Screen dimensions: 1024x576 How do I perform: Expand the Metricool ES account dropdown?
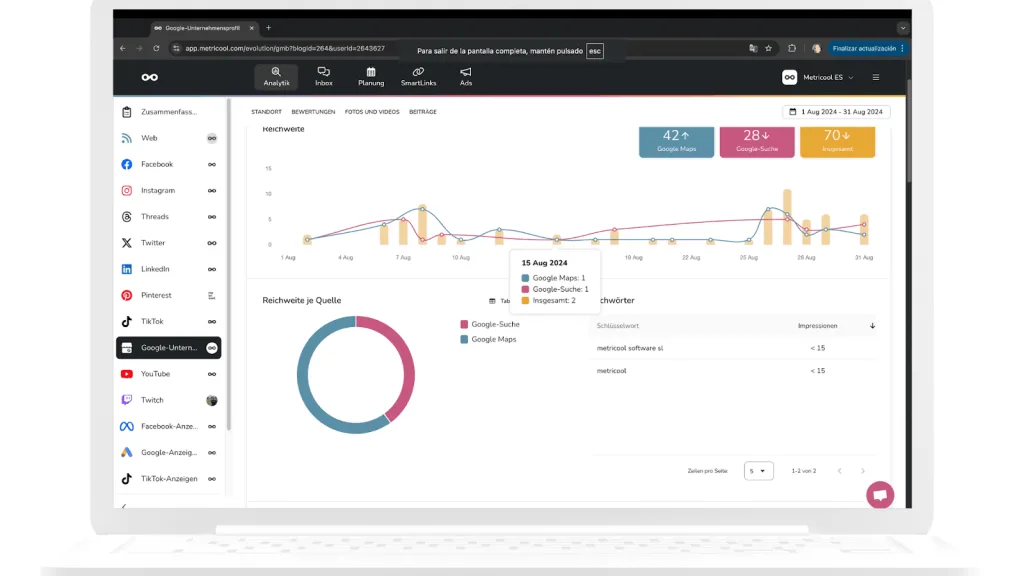[x=818, y=77]
